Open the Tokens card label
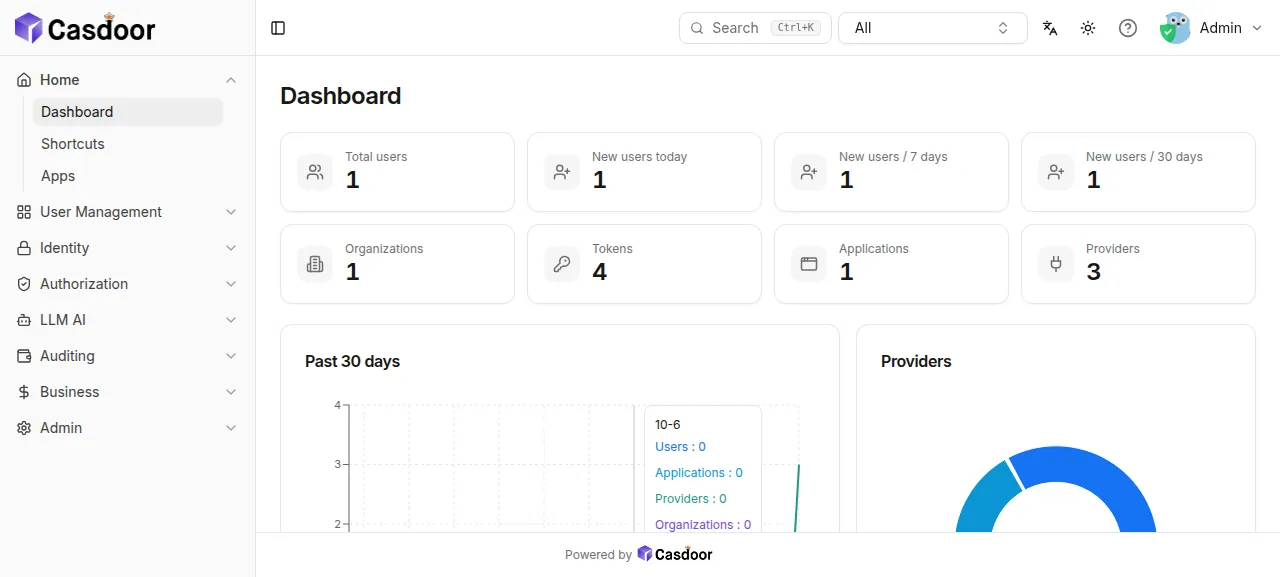Viewport: 1280px width, 577px height. click(x=612, y=249)
